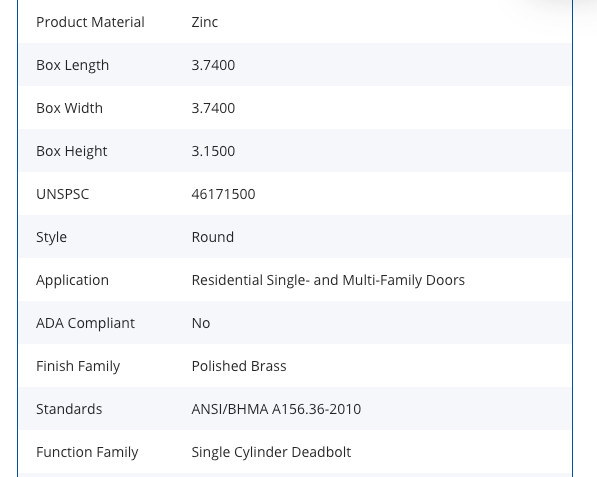The width and height of the screenshot is (597, 477).
Task: Select the Box Width value 3.7400
Action: tap(213, 108)
